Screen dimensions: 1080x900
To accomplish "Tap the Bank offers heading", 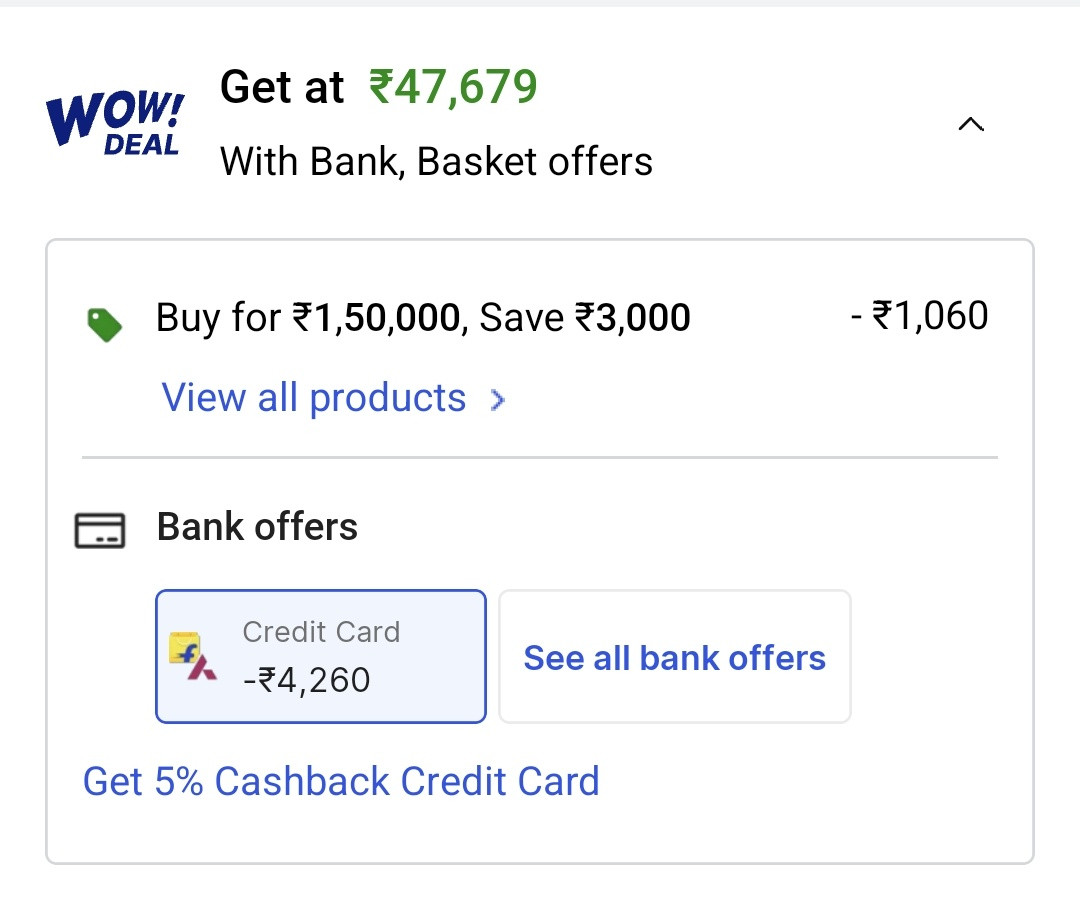I will click(257, 527).
